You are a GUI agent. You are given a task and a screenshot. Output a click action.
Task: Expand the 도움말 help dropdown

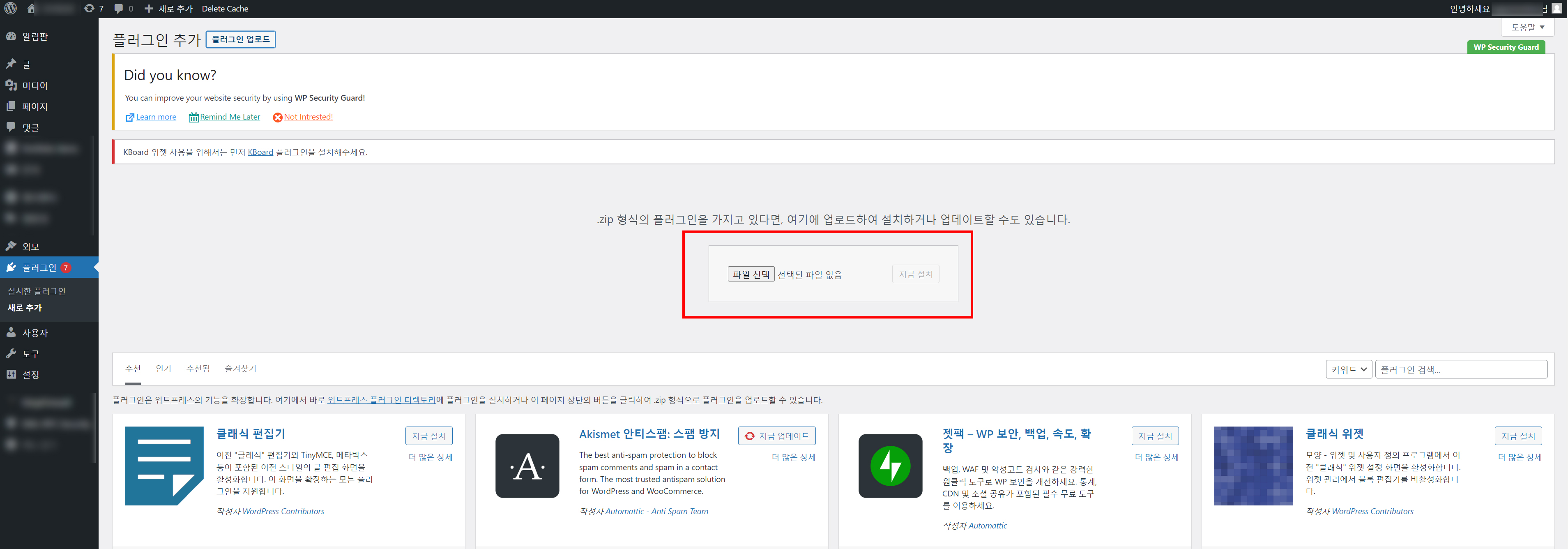(x=1528, y=28)
